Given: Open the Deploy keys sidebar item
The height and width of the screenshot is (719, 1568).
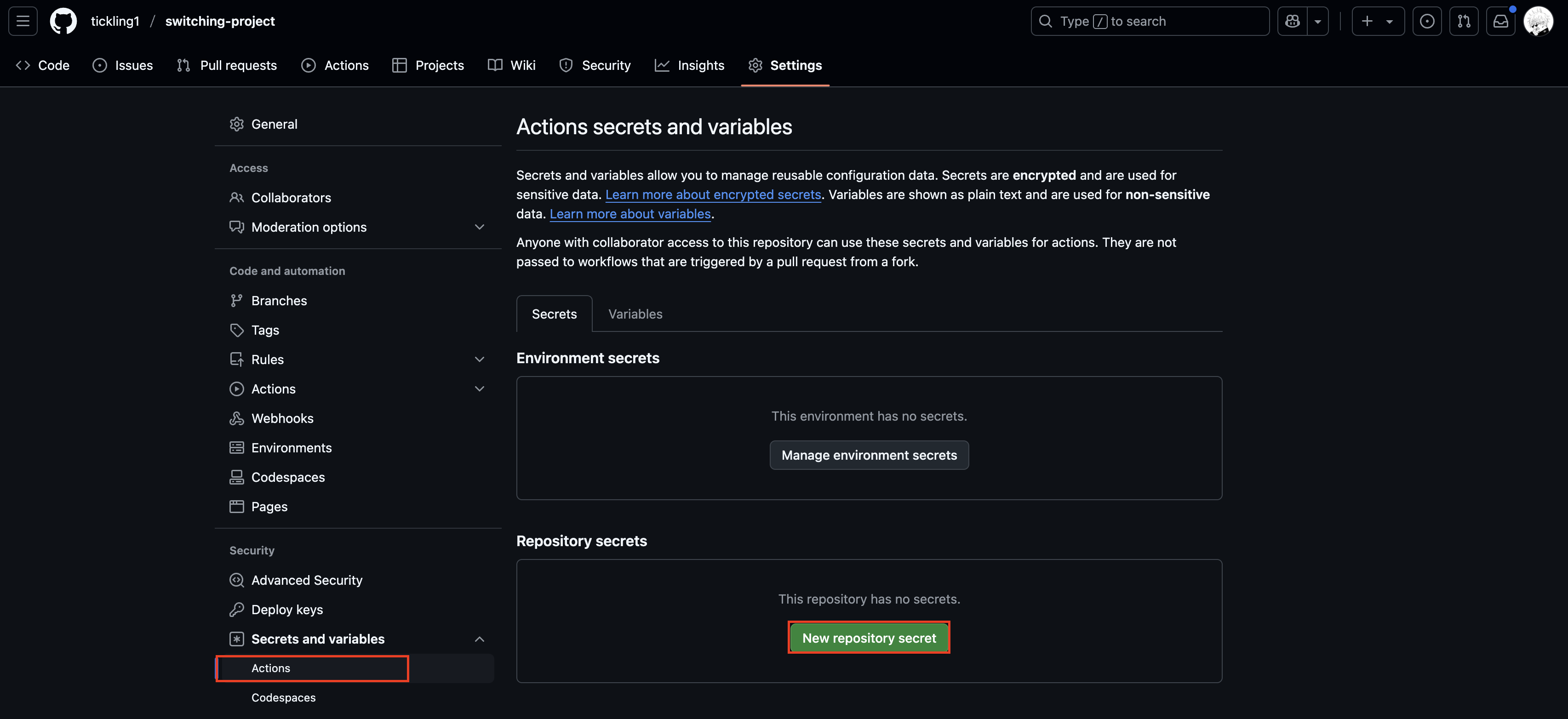Looking at the screenshot, I should (x=286, y=610).
